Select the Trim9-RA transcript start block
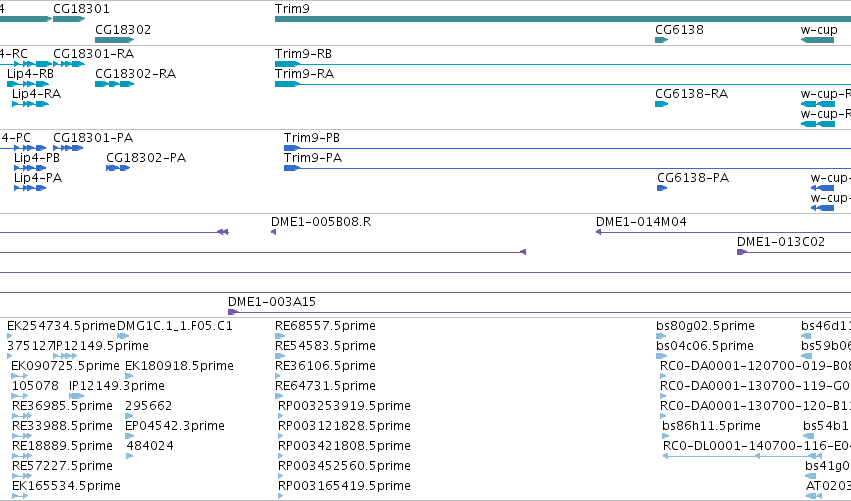851x501 pixels. point(288,84)
